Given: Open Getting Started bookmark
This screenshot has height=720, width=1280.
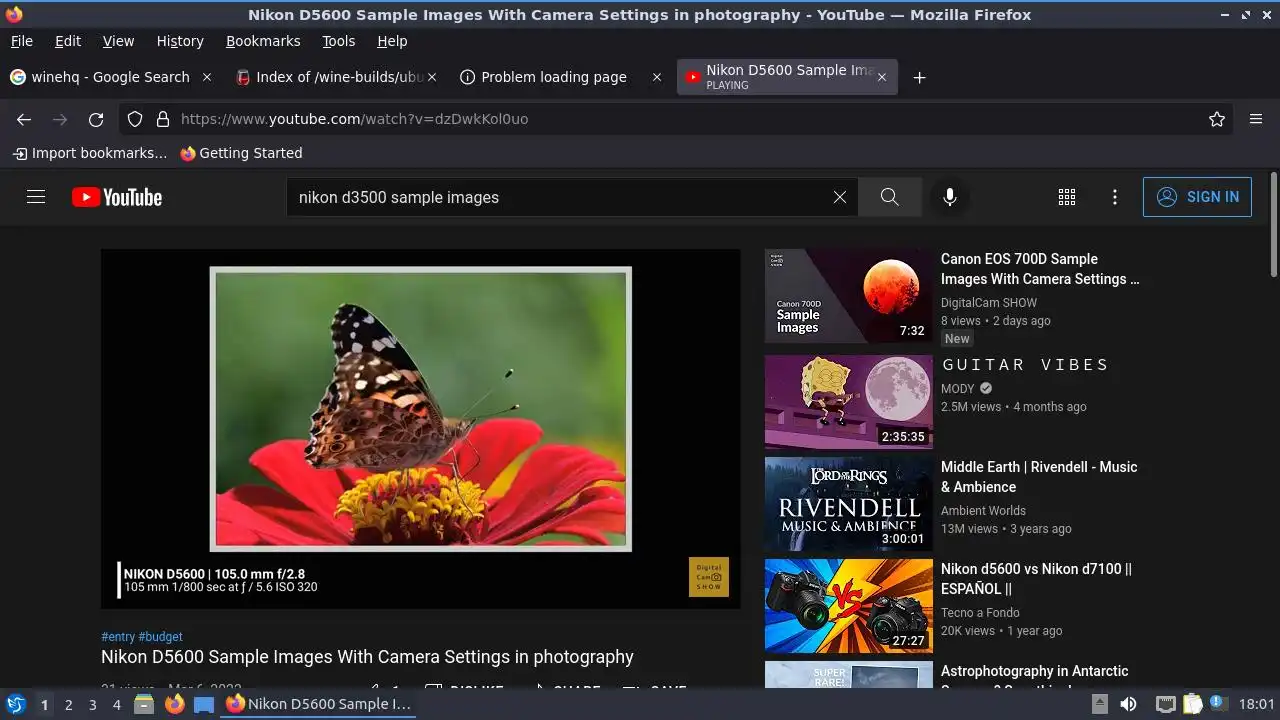Looking at the screenshot, I should [x=241, y=153].
